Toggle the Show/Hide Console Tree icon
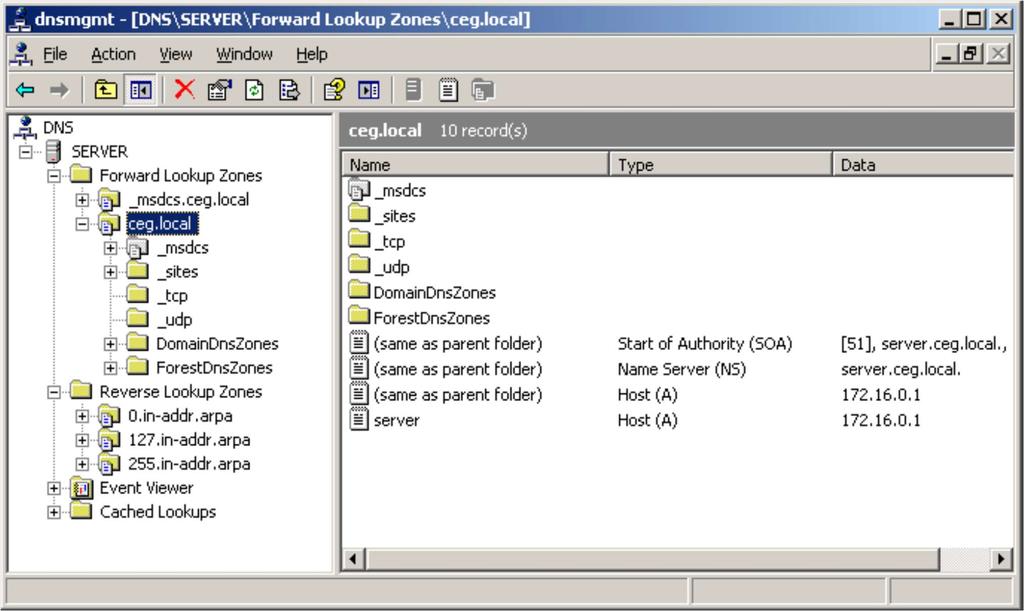 (140, 90)
